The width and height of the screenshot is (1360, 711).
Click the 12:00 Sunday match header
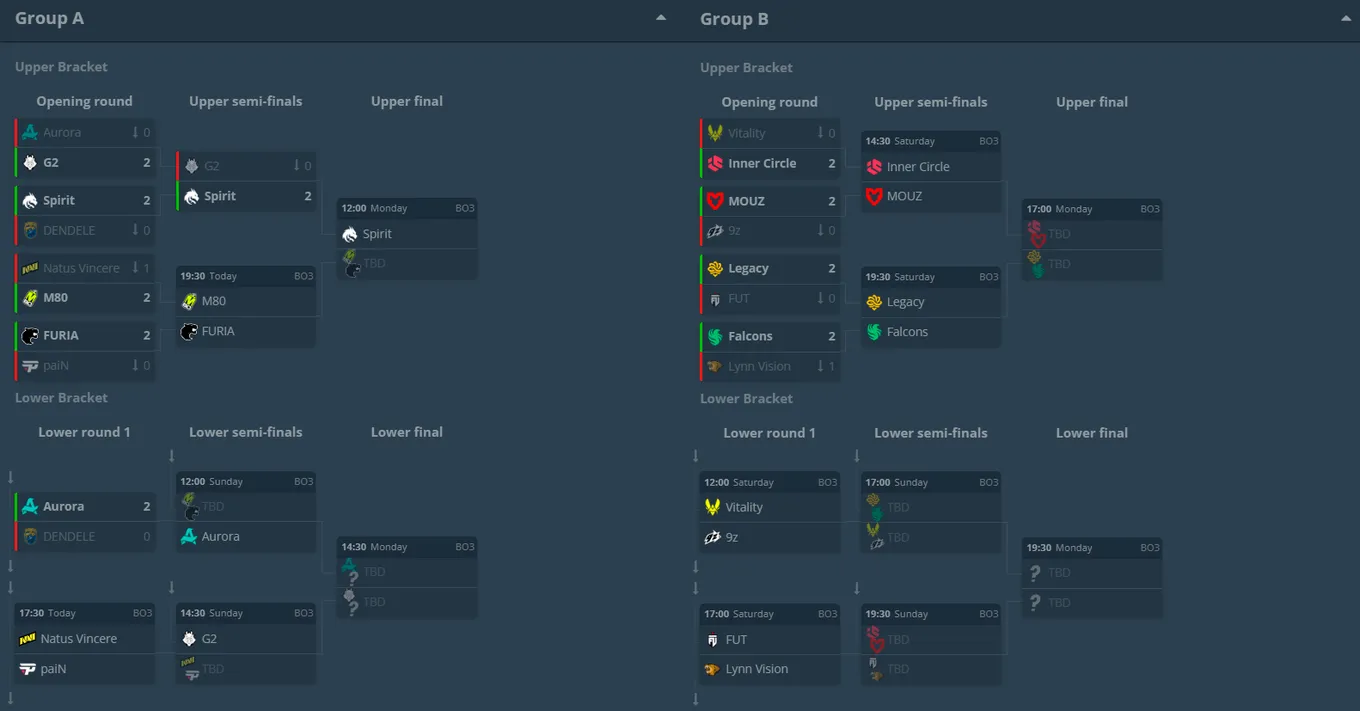tap(246, 481)
